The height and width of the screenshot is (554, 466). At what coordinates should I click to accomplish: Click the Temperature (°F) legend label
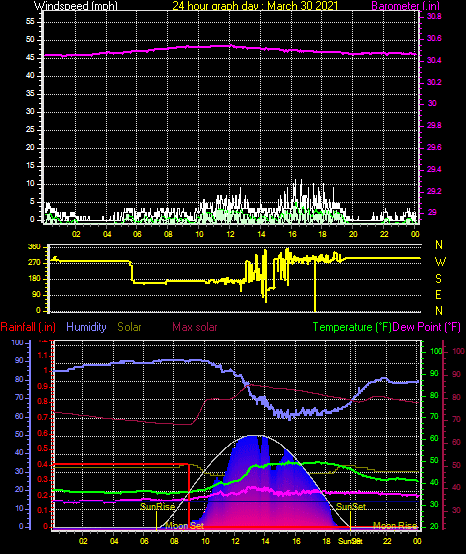(352, 327)
